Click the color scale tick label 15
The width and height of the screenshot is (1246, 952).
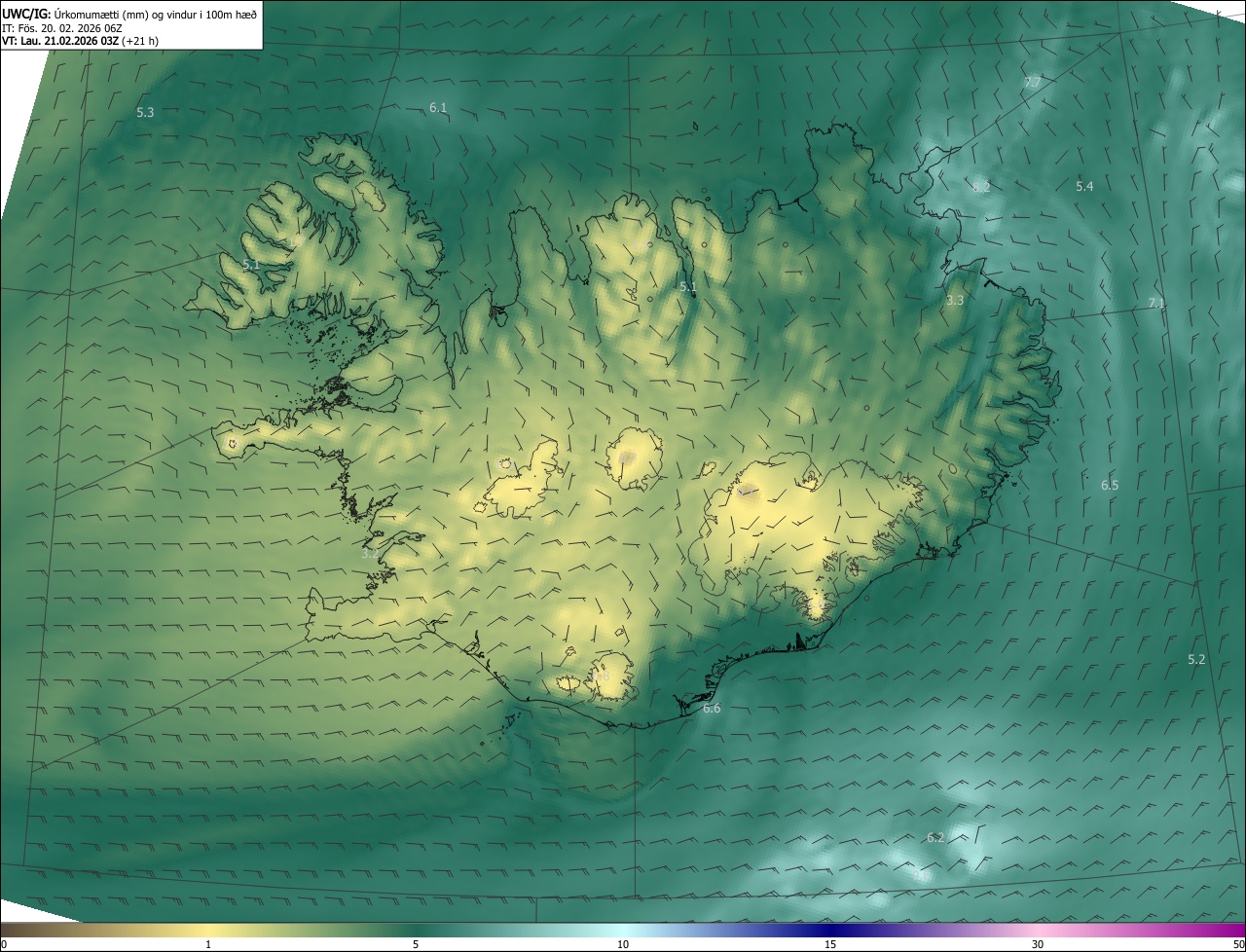click(830, 944)
